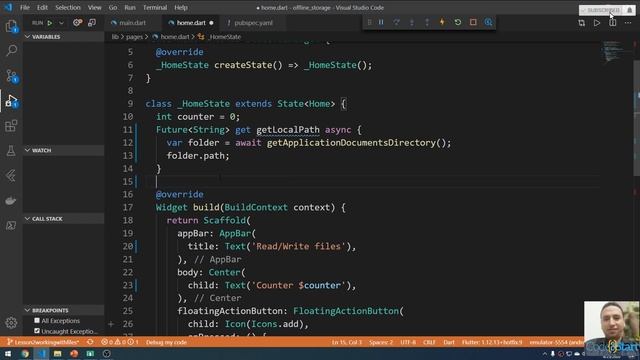Open the Selection menu
The image size is (640, 360).
click(68, 7)
